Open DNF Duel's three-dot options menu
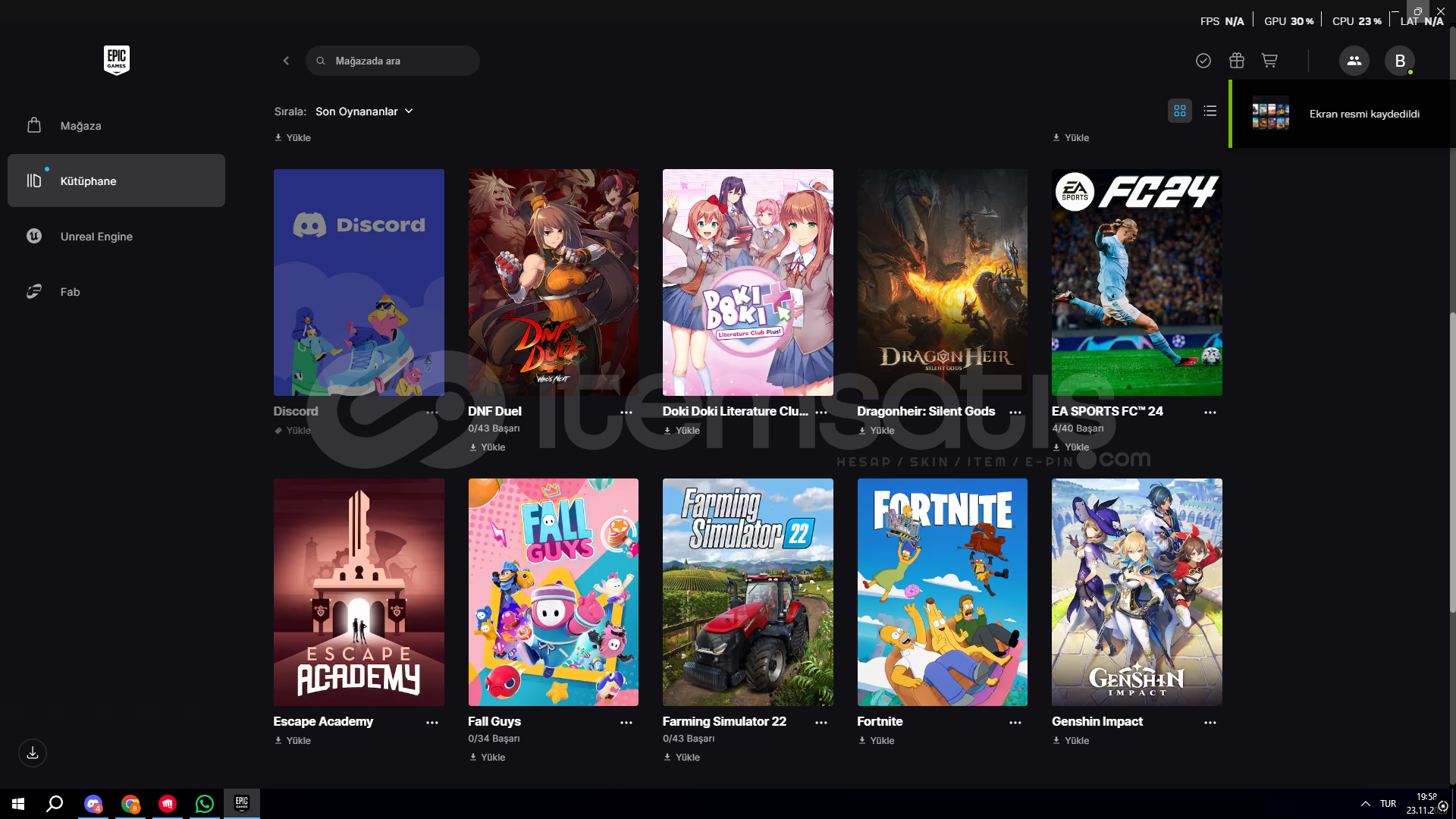 (x=626, y=413)
